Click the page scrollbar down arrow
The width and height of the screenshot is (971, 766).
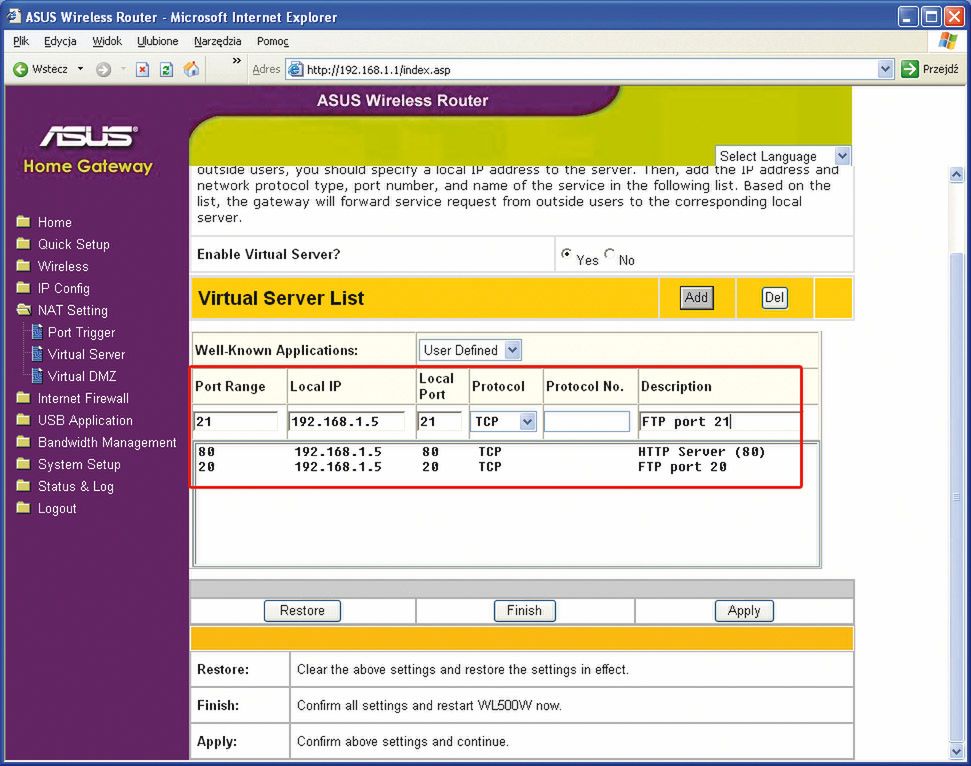click(957, 751)
